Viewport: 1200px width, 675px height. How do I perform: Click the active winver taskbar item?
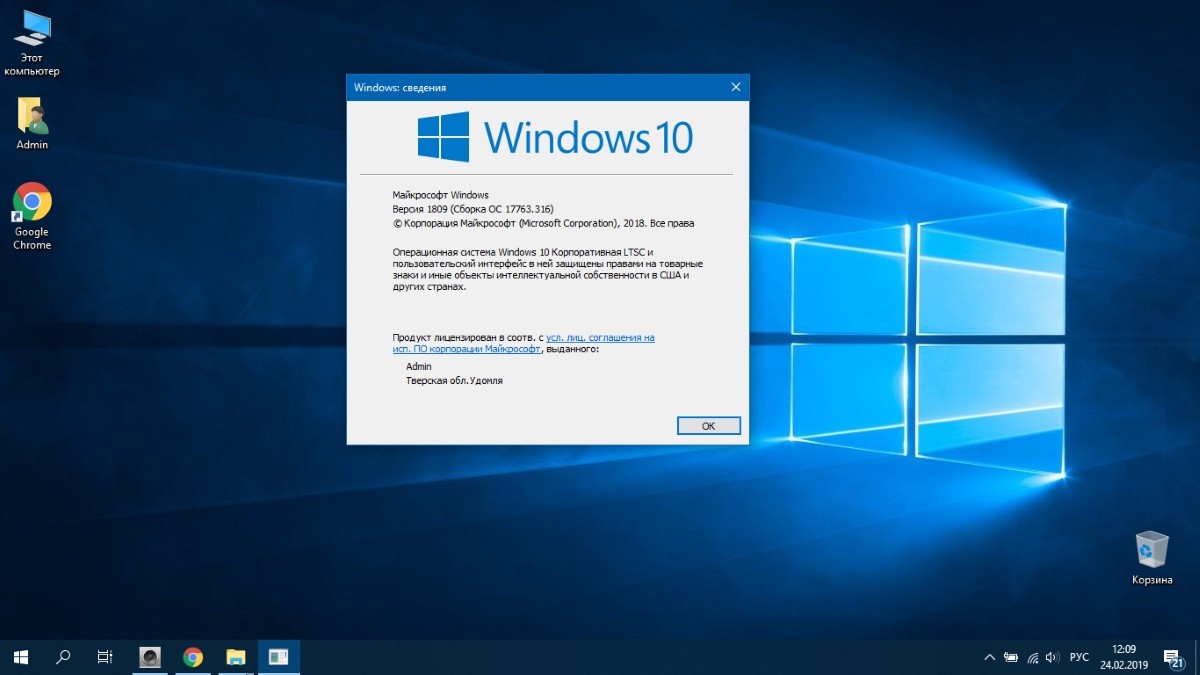pos(279,657)
